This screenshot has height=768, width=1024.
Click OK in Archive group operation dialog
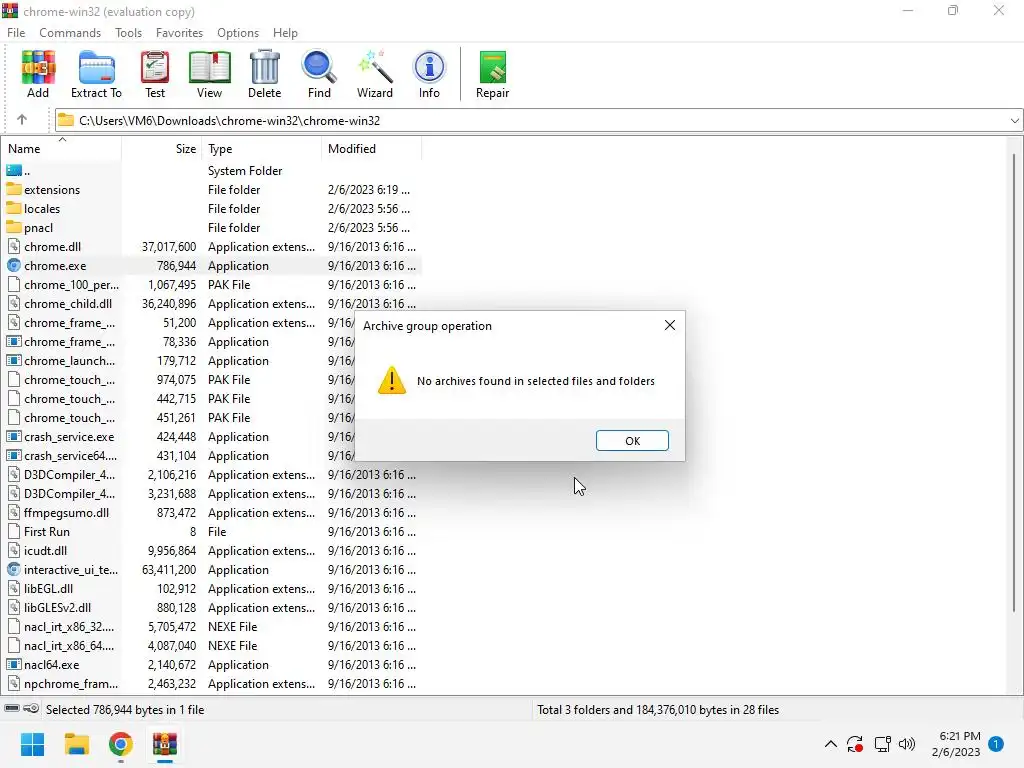(x=632, y=441)
